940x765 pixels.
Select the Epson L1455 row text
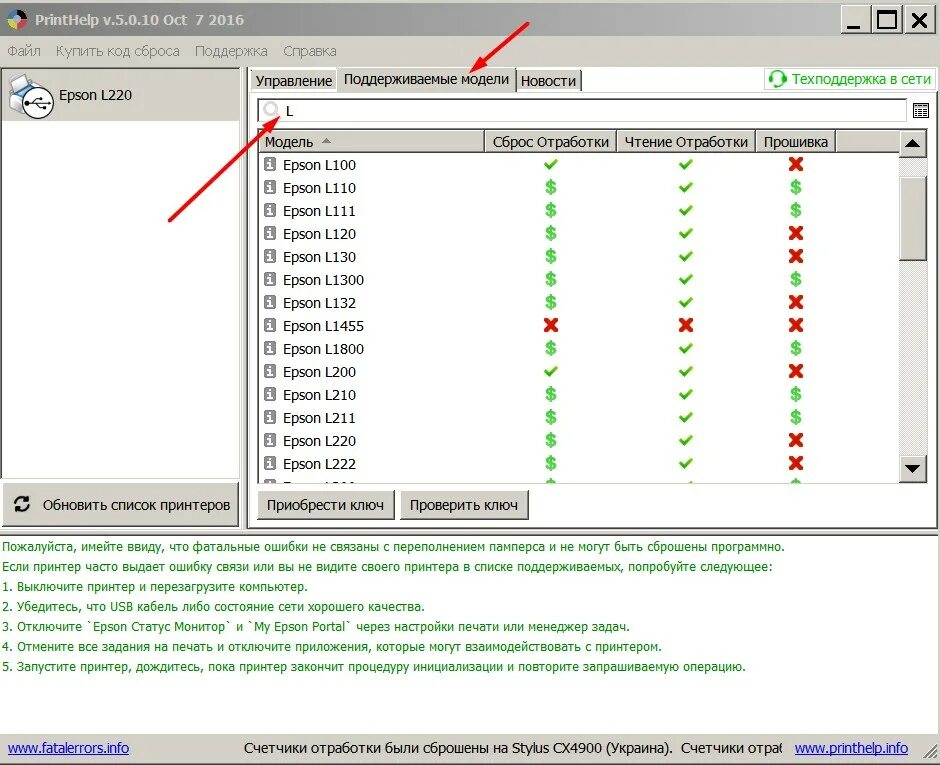323,326
